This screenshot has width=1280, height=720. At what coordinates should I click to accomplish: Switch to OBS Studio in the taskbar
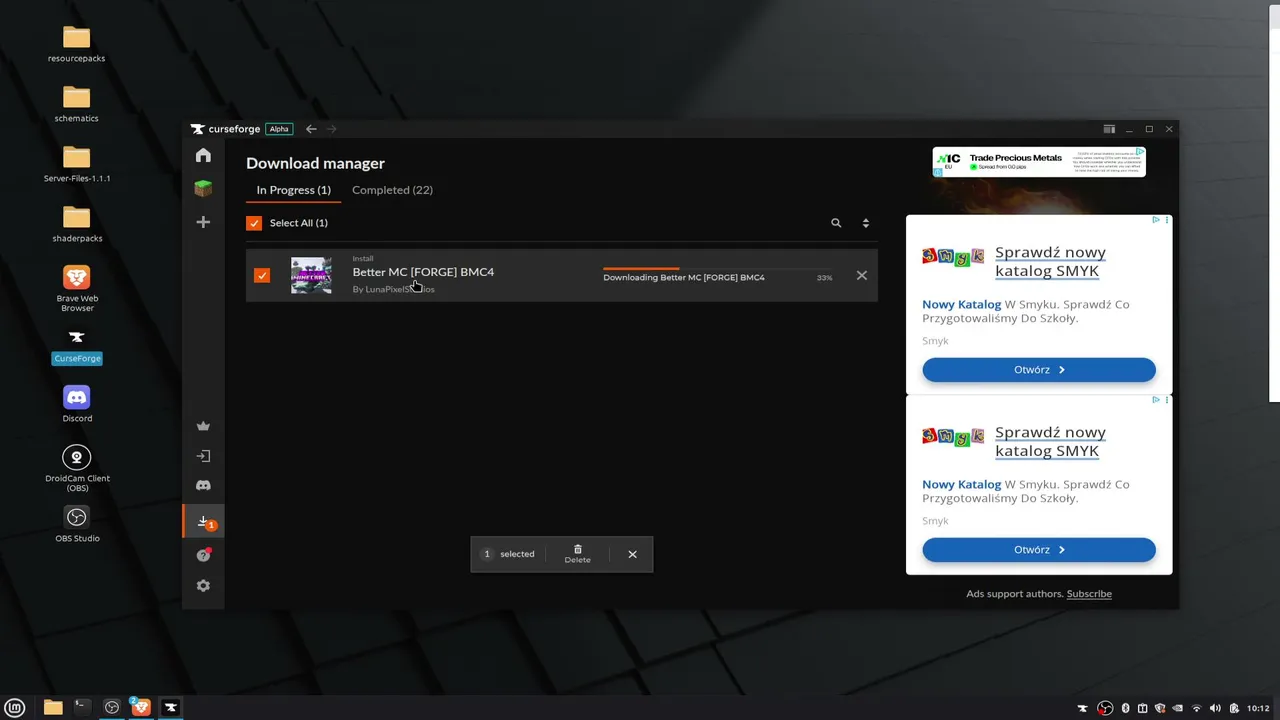click(x=112, y=707)
